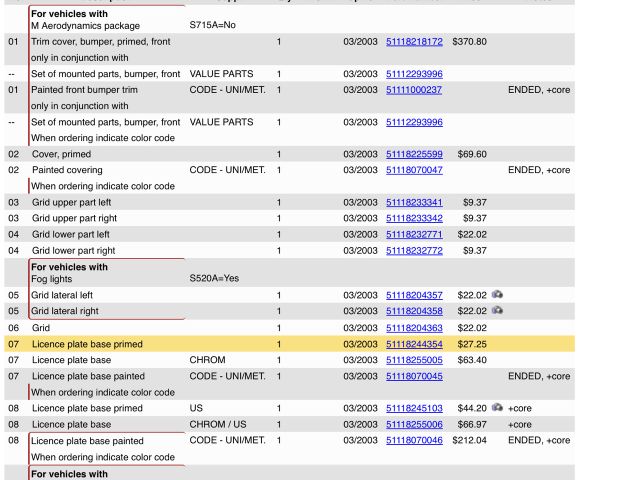Viewport: 640px width, 480px height.
Task: Click highlighted part number 51118244354
Action: (414, 344)
